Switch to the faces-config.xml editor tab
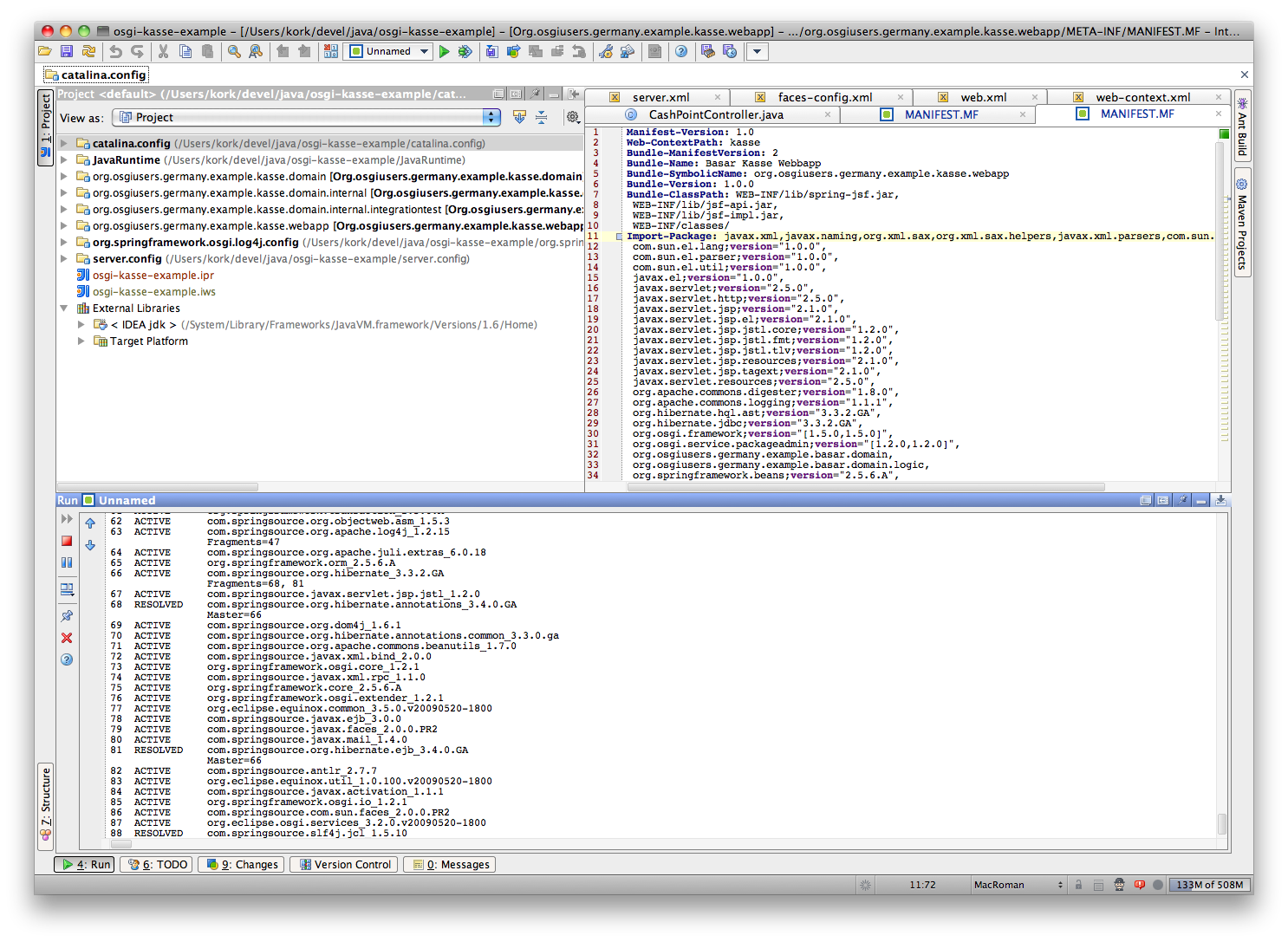 [x=824, y=97]
